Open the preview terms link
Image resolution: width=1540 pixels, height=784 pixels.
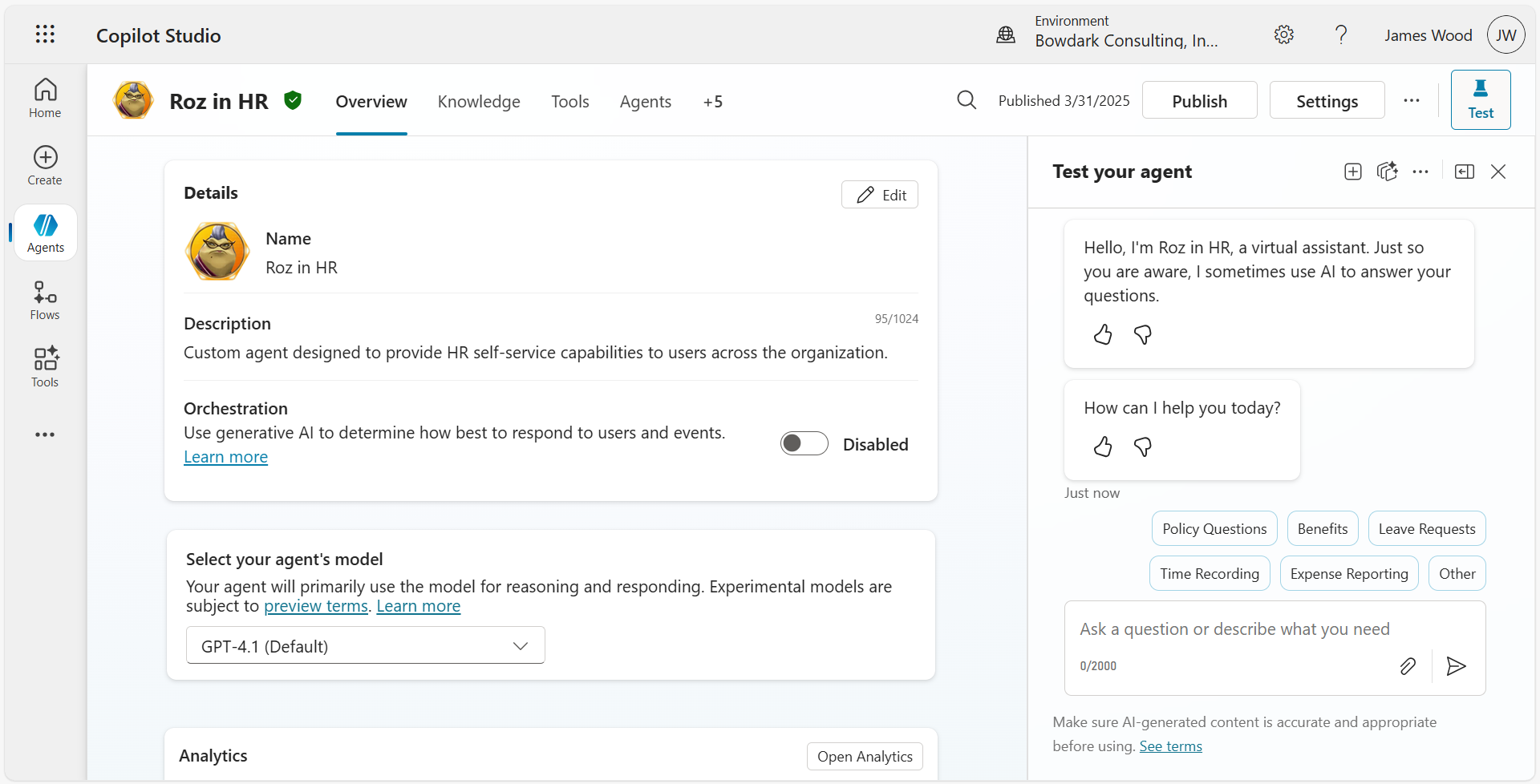coord(316,606)
